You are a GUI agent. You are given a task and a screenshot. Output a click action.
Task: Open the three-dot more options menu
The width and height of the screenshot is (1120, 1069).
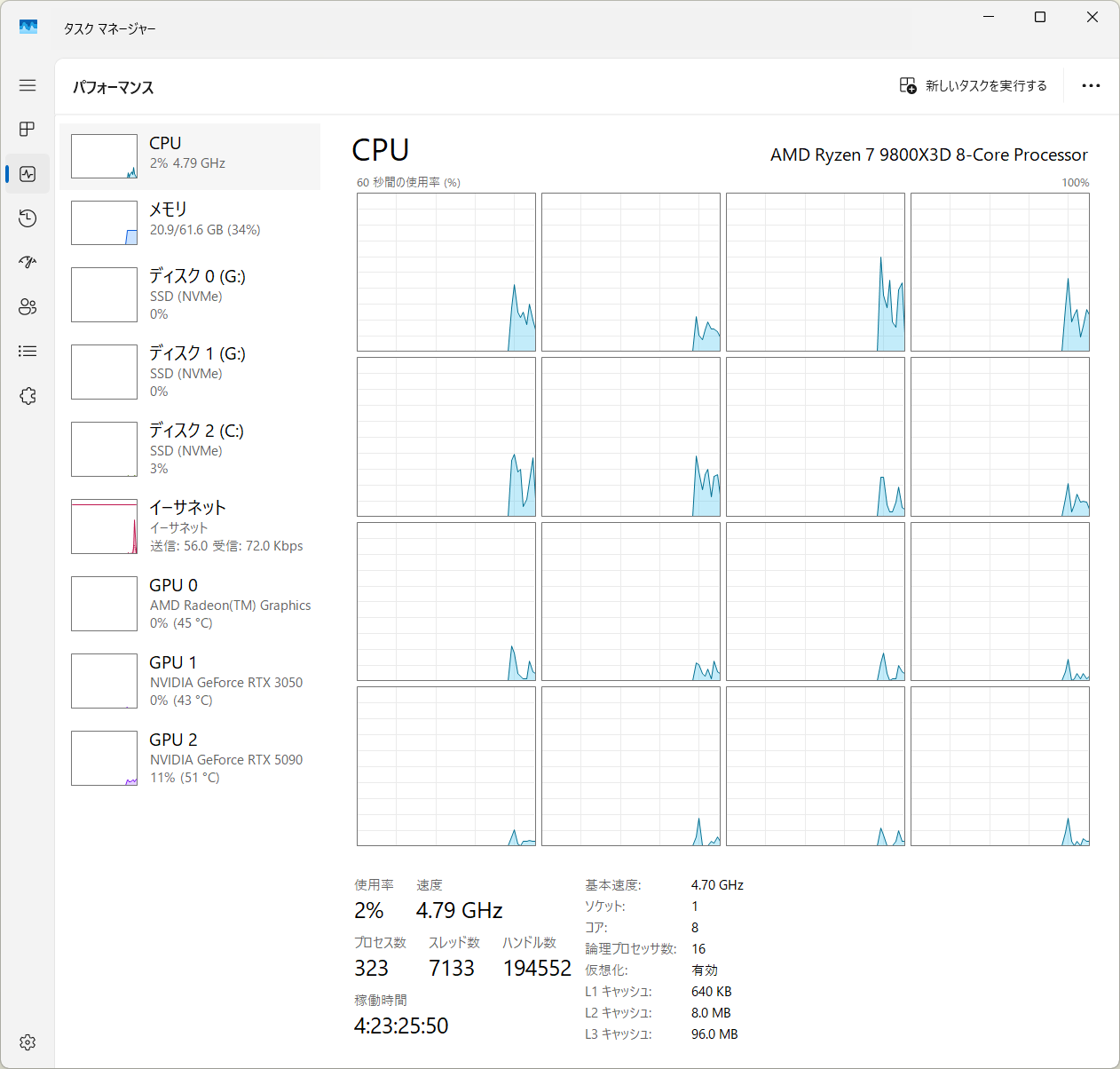(x=1091, y=86)
